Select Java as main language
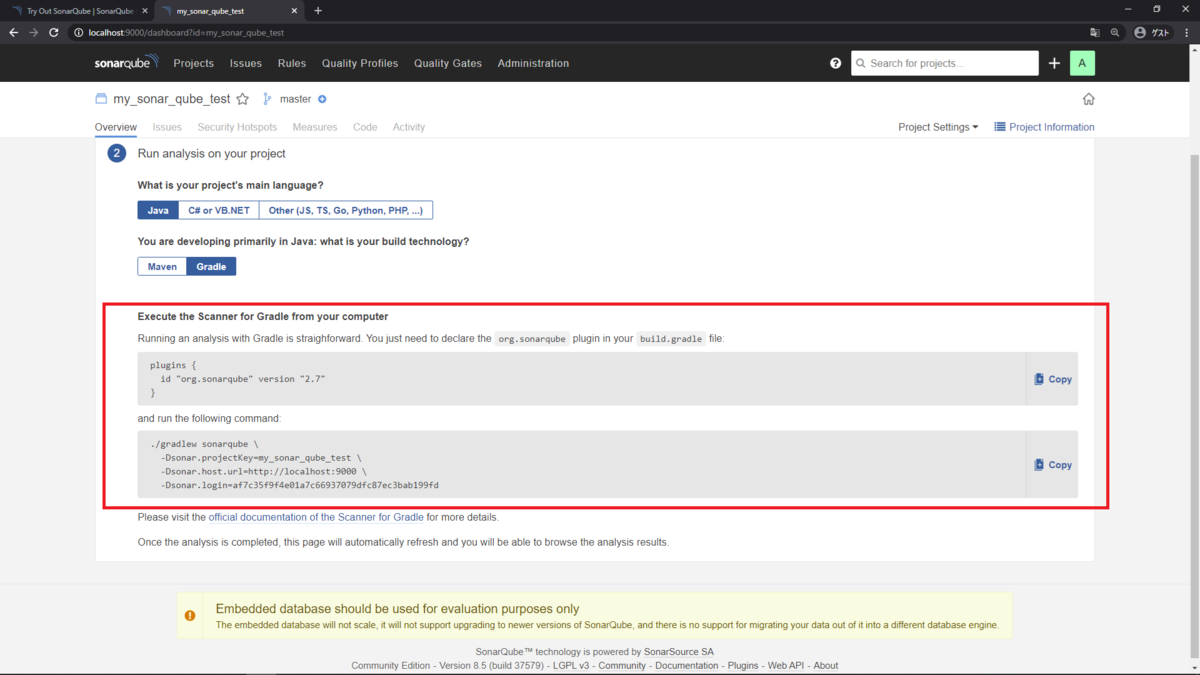This screenshot has width=1200, height=675. click(158, 210)
